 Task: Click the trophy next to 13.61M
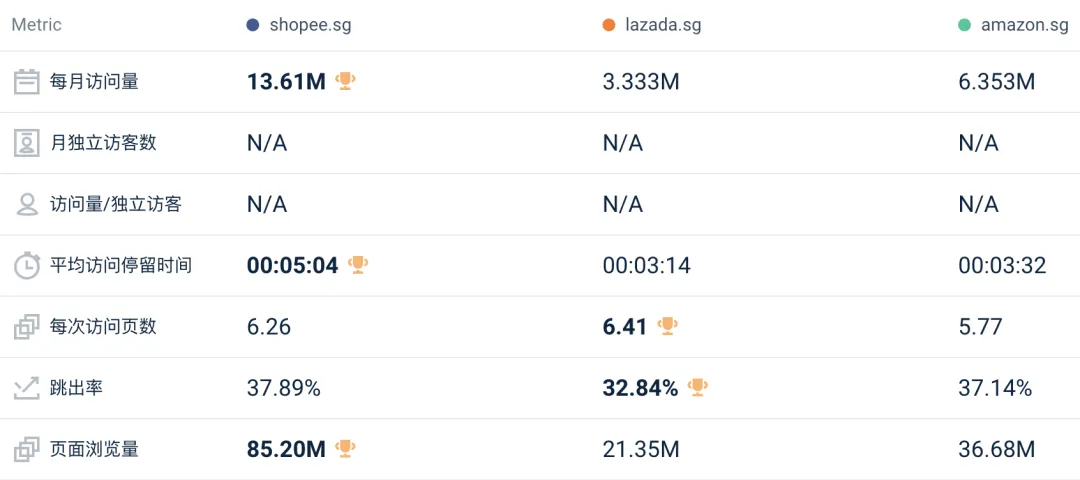click(x=345, y=81)
